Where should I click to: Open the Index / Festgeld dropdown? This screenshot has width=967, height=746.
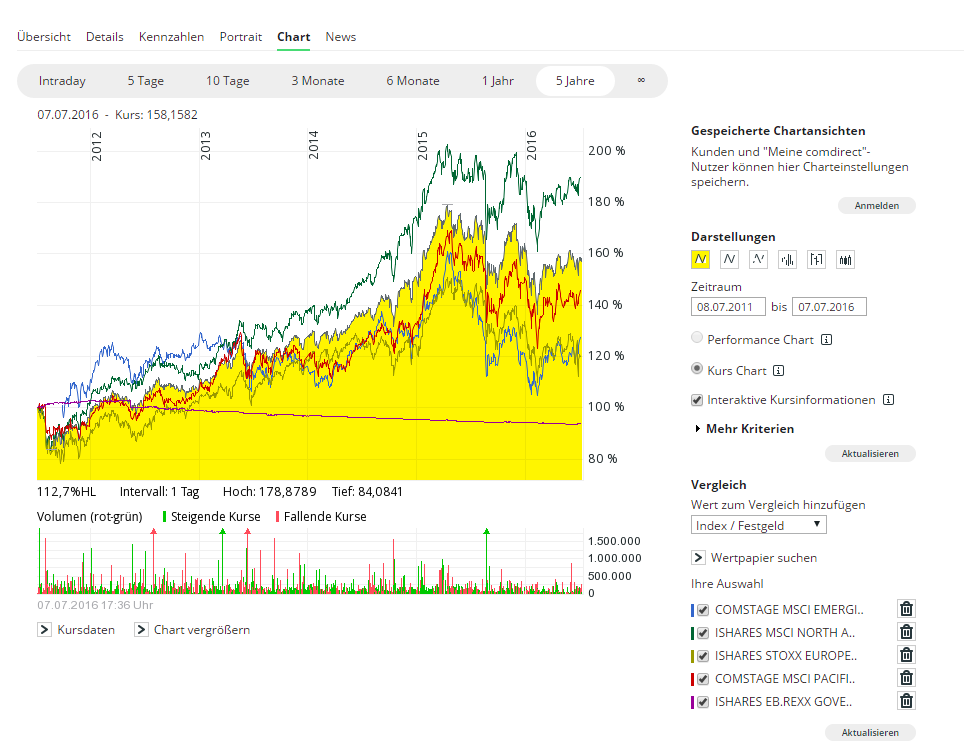(x=759, y=525)
